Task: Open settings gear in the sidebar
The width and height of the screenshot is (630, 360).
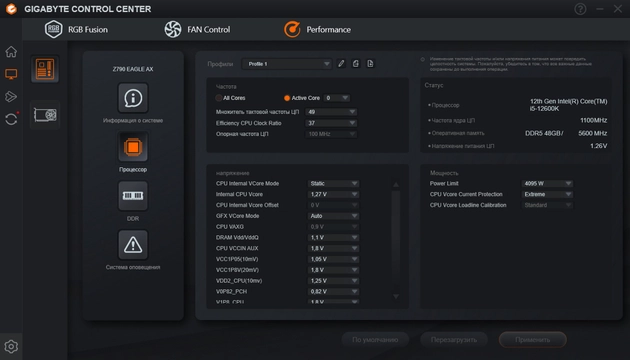Action: (11, 346)
